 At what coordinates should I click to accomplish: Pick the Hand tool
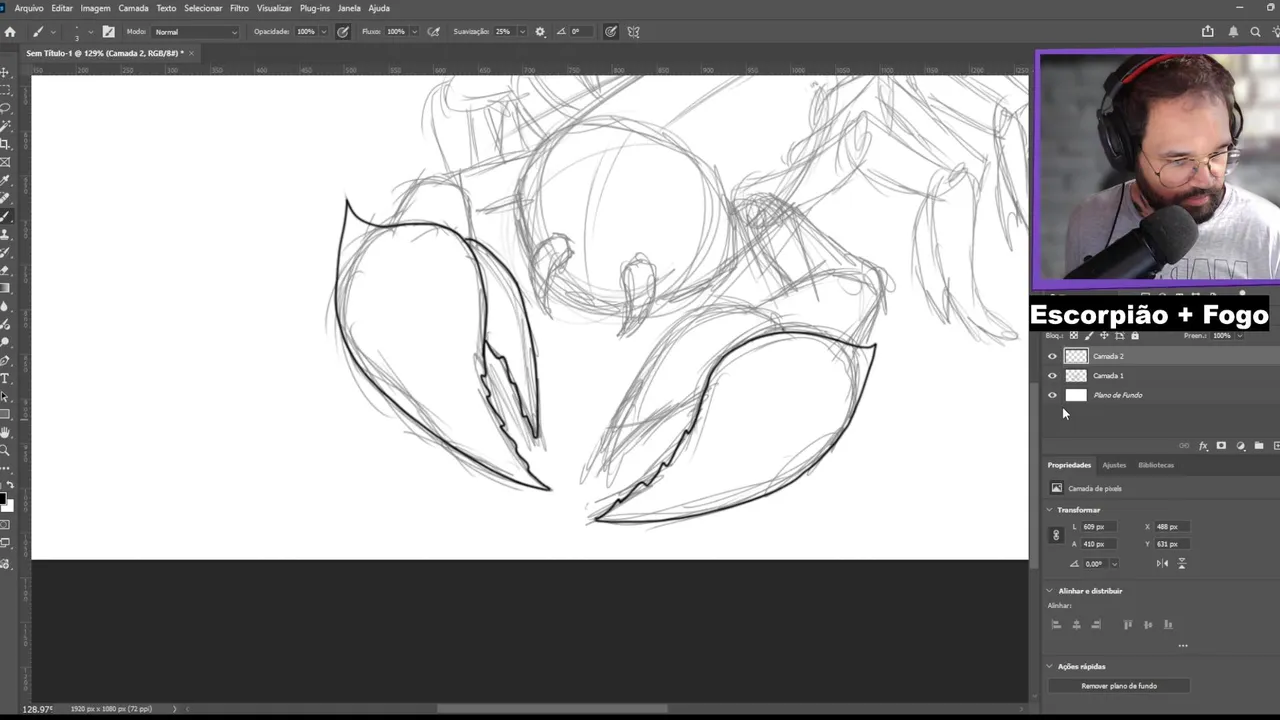[x=5, y=433]
